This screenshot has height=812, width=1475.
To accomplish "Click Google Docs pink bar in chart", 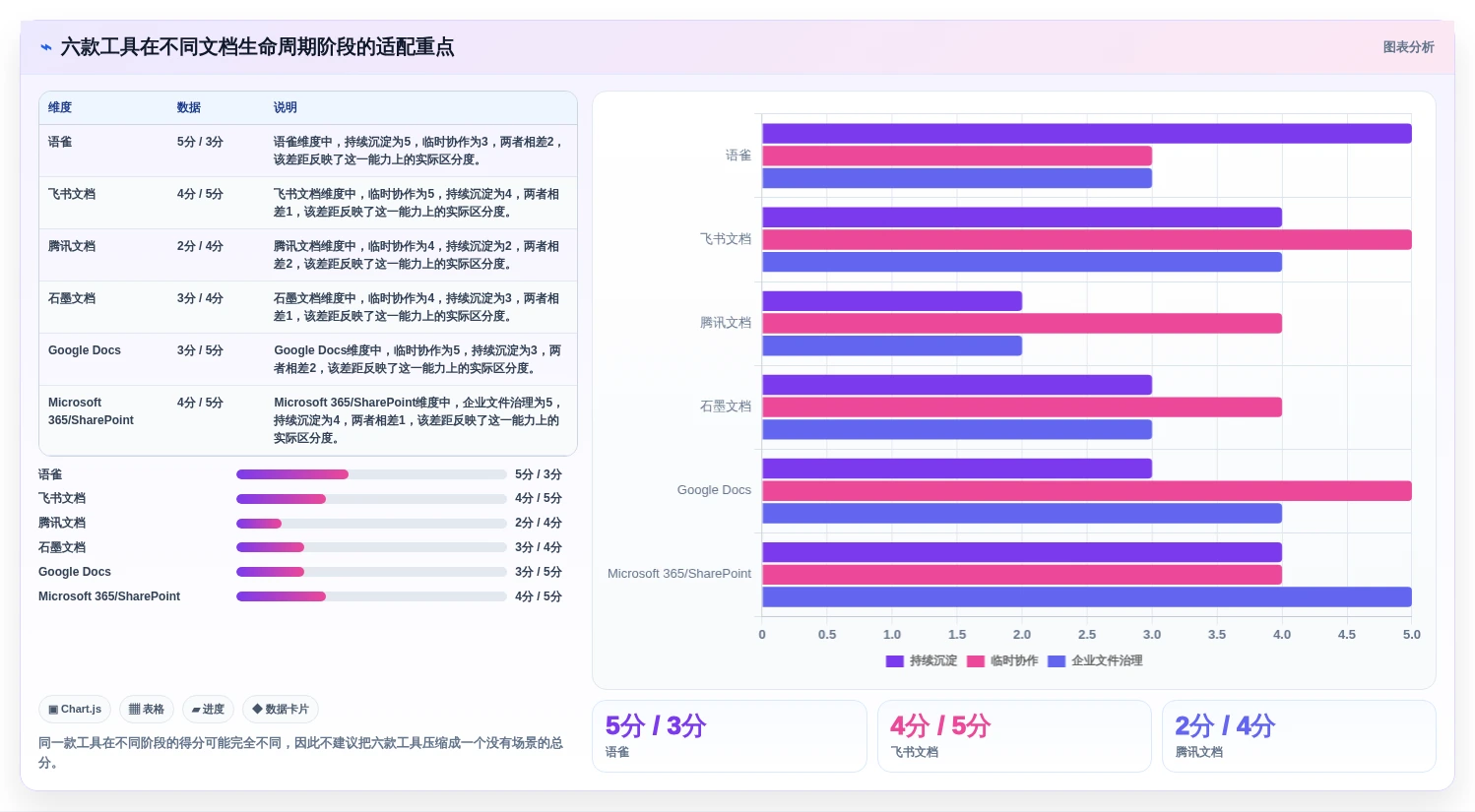I will click(x=1087, y=491).
